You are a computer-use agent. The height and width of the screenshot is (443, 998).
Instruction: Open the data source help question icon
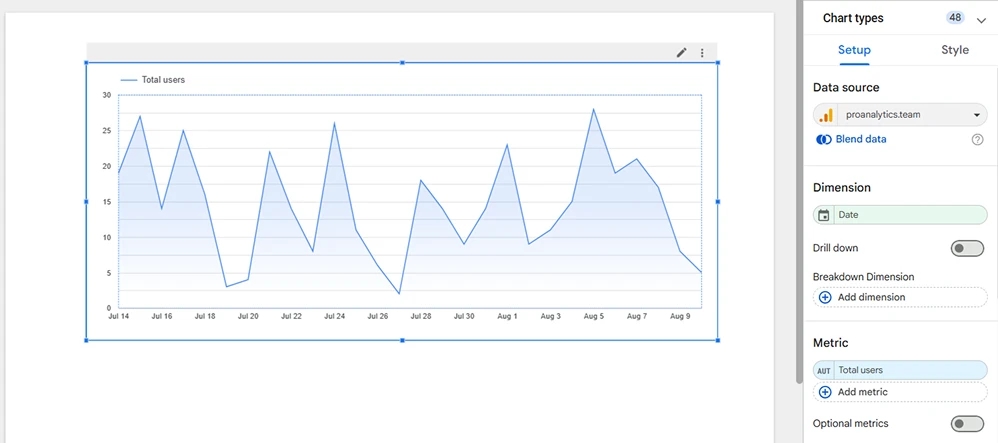tap(978, 139)
